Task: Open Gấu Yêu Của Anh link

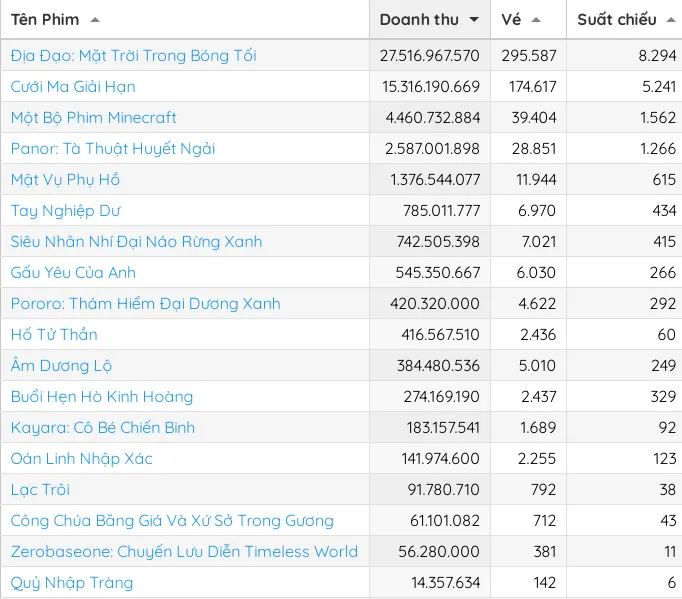Action: tap(73, 273)
